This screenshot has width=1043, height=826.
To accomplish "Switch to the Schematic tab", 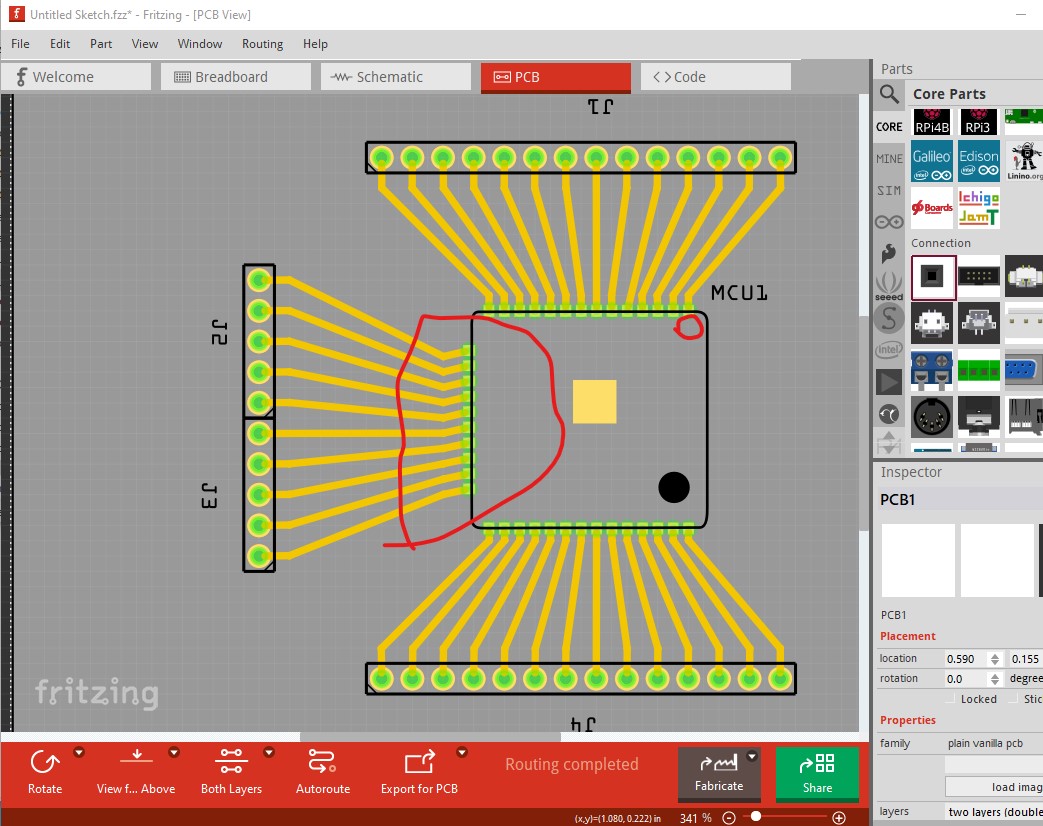I will [x=395, y=77].
